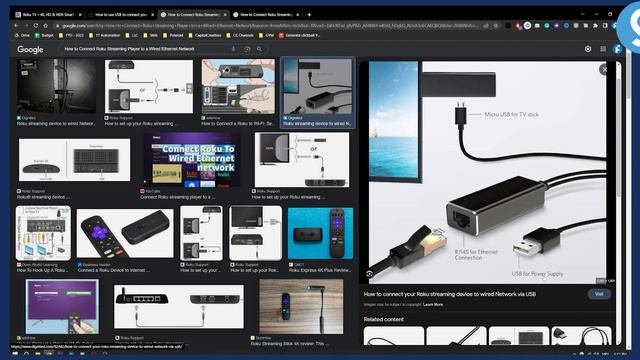Switch to the last 'How to Connect Roku Streaming' tab
This screenshot has width=640, height=360.
266,15
